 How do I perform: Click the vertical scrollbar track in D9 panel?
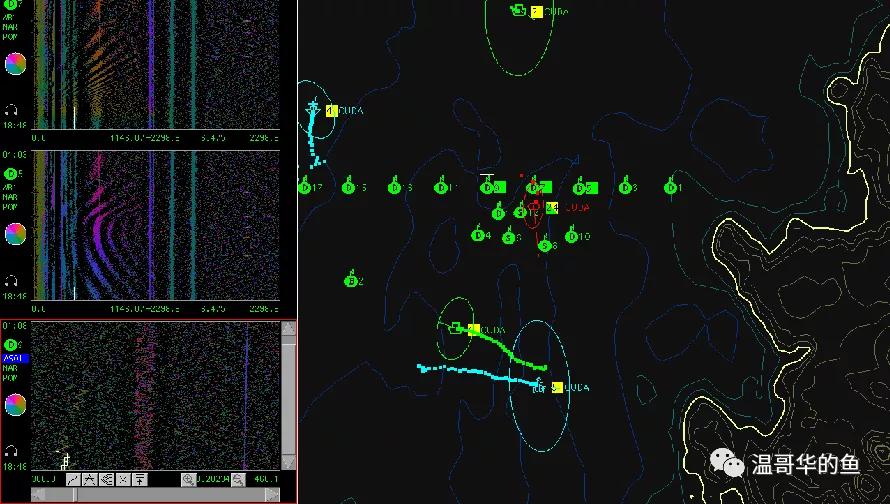coord(288,397)
